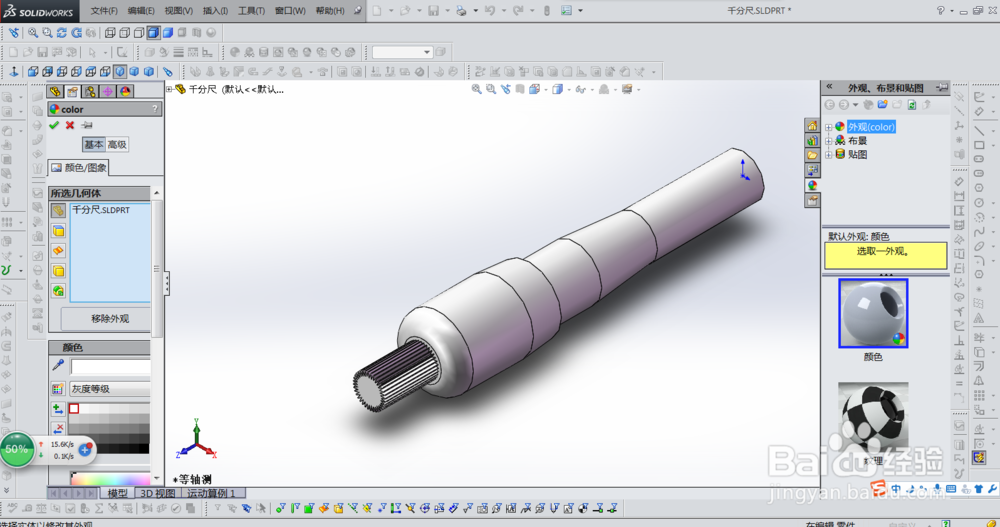
Task: Click the New document icon
Action: [378, 11]
